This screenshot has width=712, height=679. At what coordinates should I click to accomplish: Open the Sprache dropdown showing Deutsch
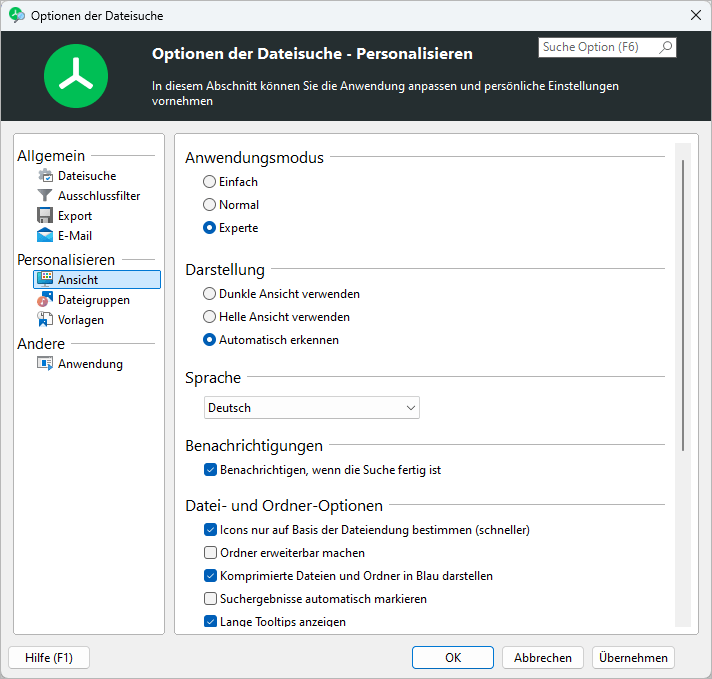[312, 408]
